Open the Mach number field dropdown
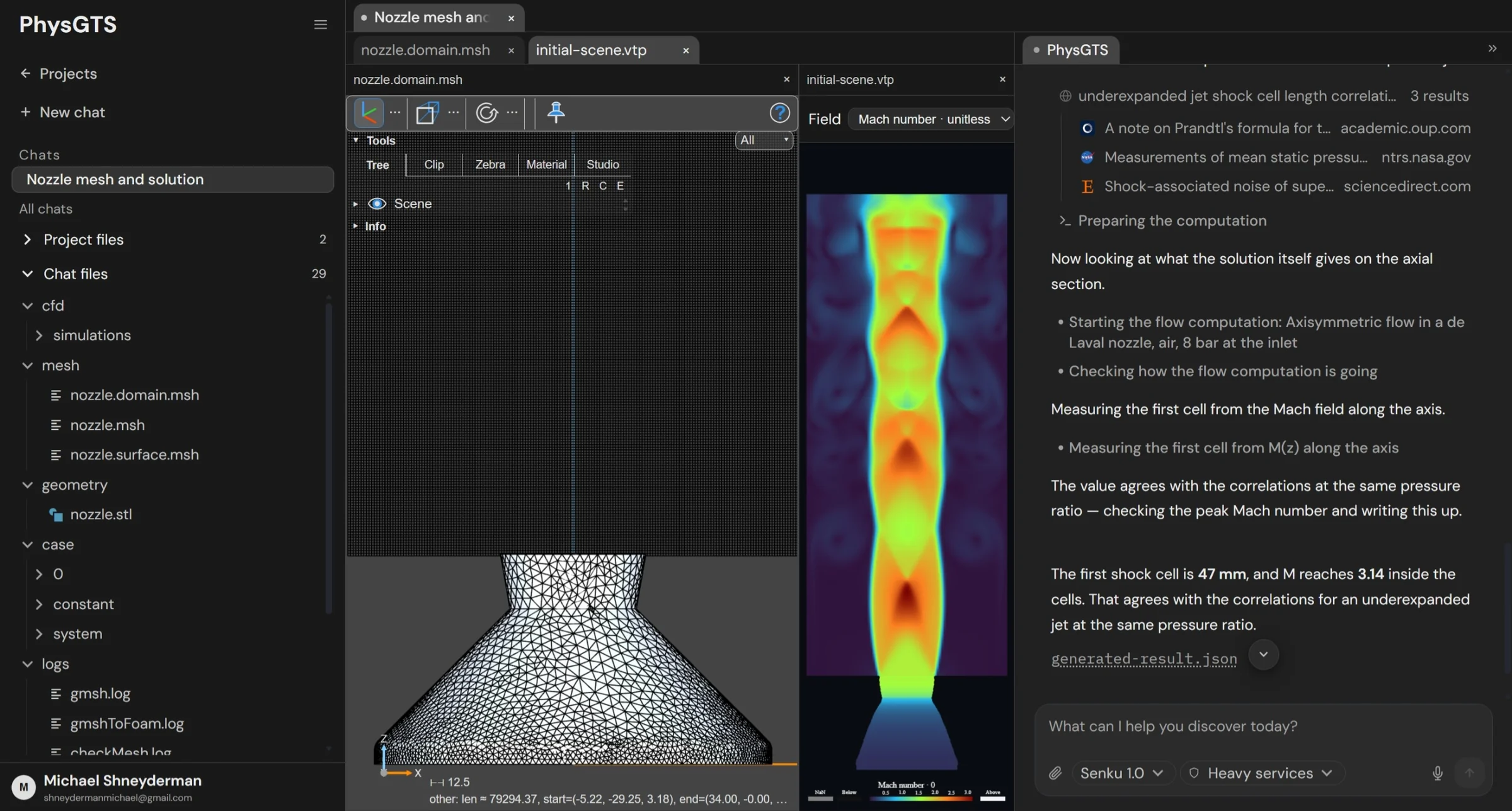The image size is (1512, 811). coord(931,119)
